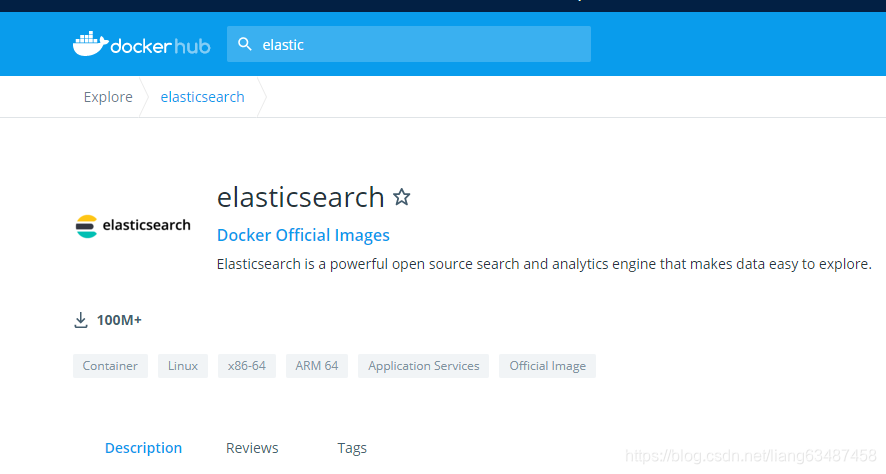886x474 pixels.
Task: Click the Elasticsearch description sentence
Action: point(544,264)
